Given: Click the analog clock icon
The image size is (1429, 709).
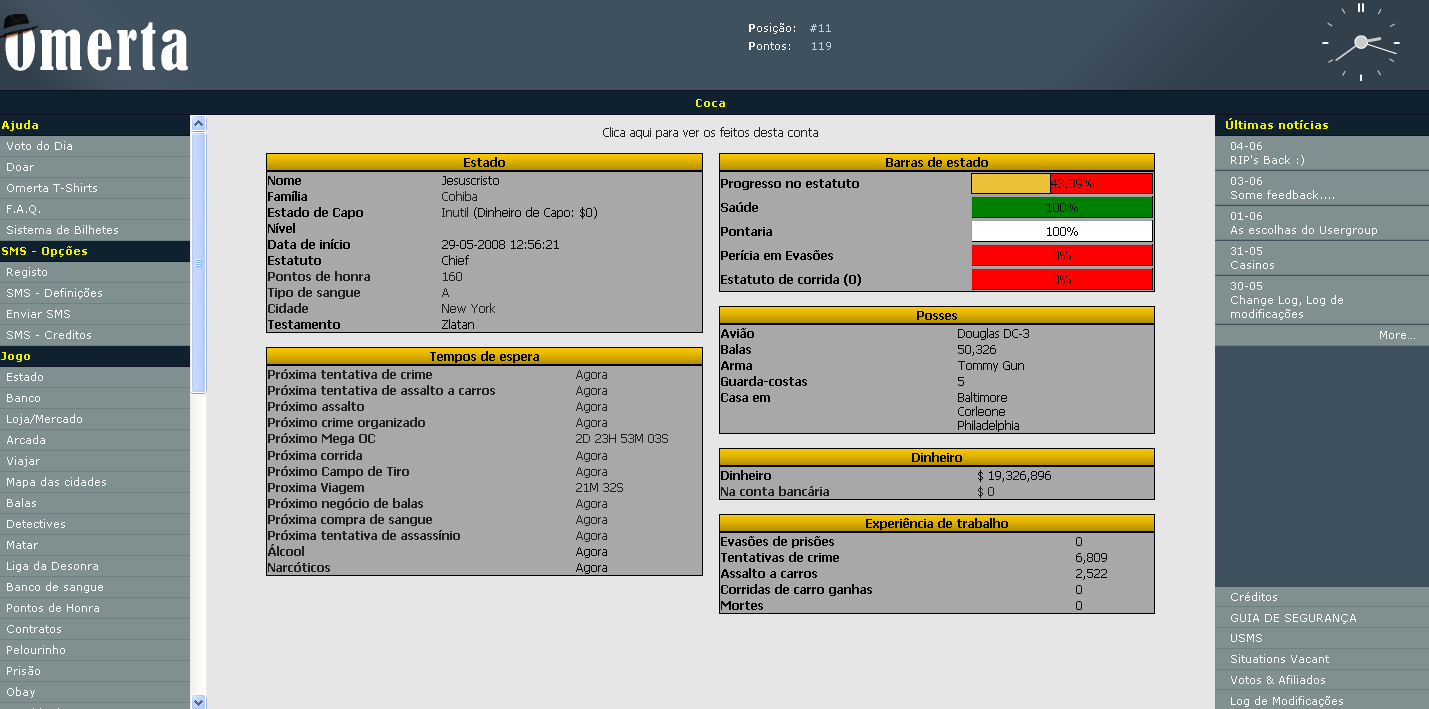Looking at the screenshot, I should pos(1360,43).
